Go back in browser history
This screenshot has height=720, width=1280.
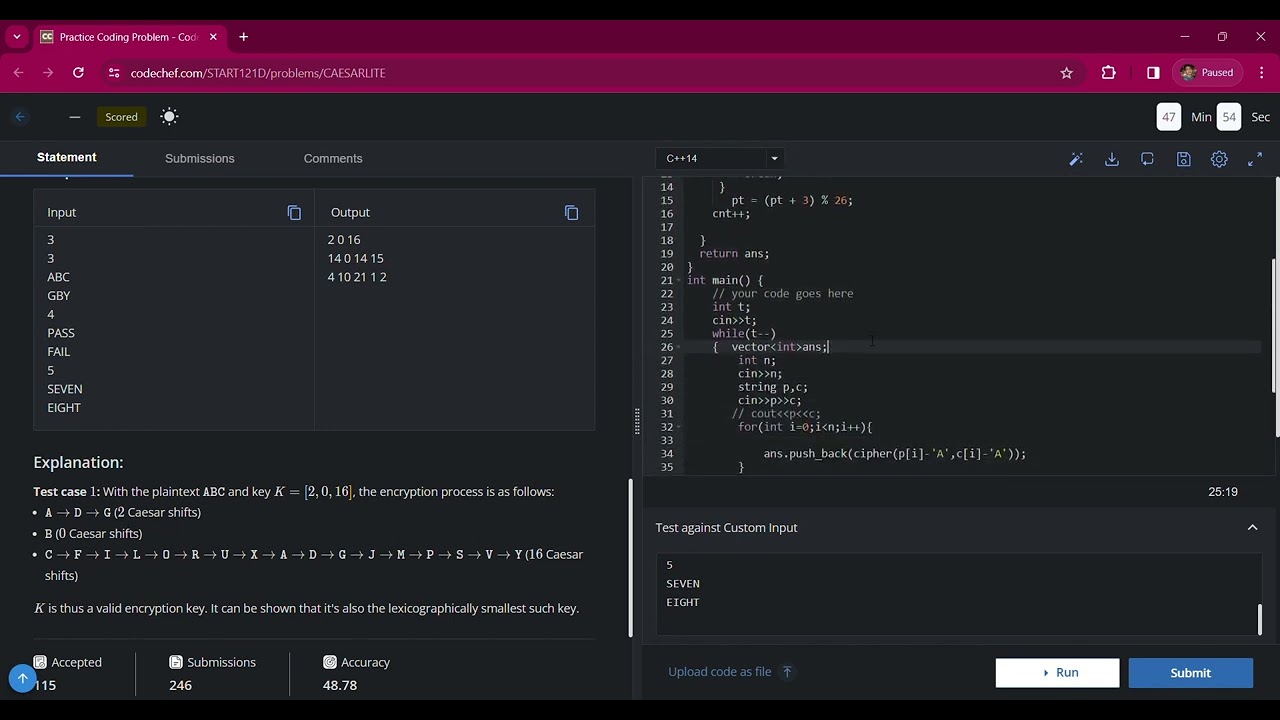click(x=18, y=73)
